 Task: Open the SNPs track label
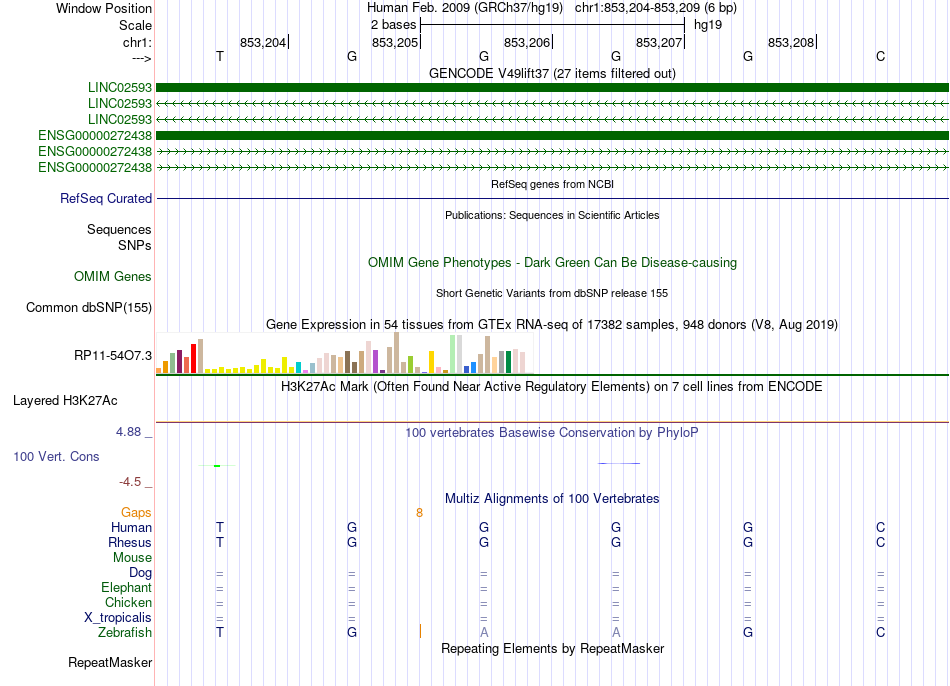point(135,245)
